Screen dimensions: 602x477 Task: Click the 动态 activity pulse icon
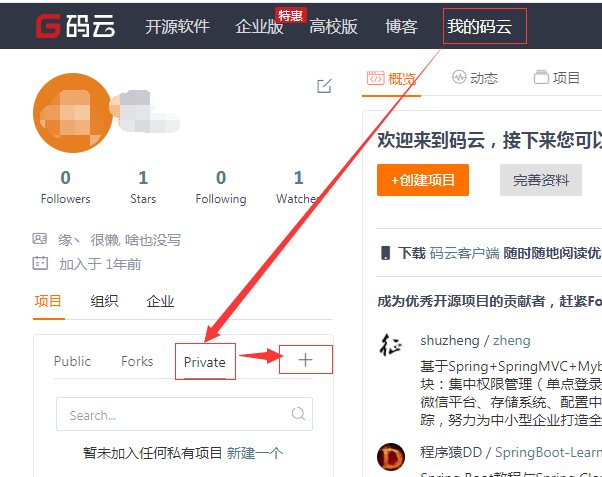coord(459,77)
